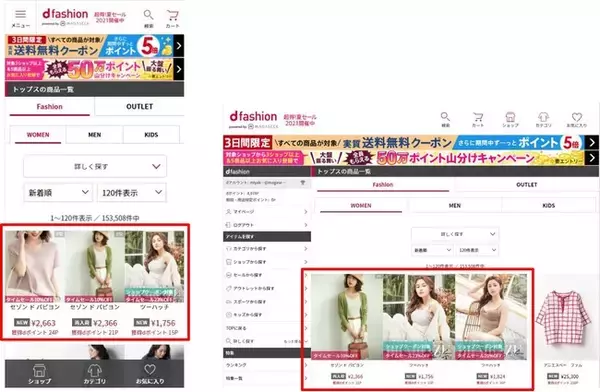Viewport: 600px width, 392px height.
Task: Open スポーツから探す in the tablet sidebar
Action: pos(267,302)
